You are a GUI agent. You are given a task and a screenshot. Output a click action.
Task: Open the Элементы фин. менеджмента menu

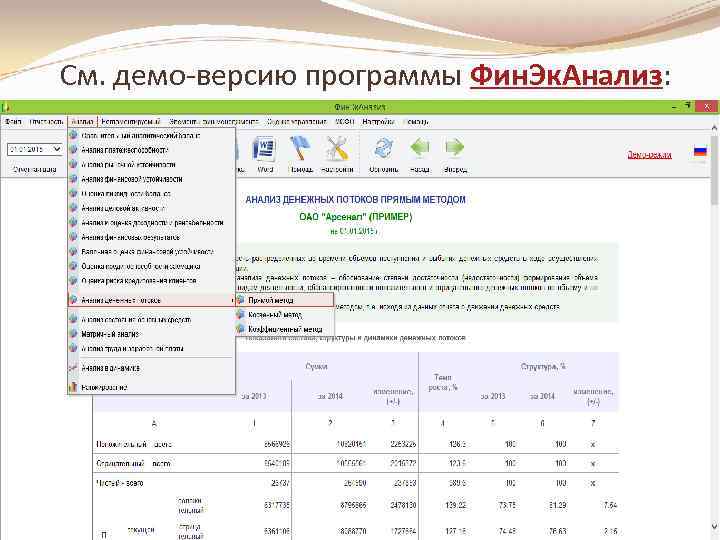pos(214,122)
